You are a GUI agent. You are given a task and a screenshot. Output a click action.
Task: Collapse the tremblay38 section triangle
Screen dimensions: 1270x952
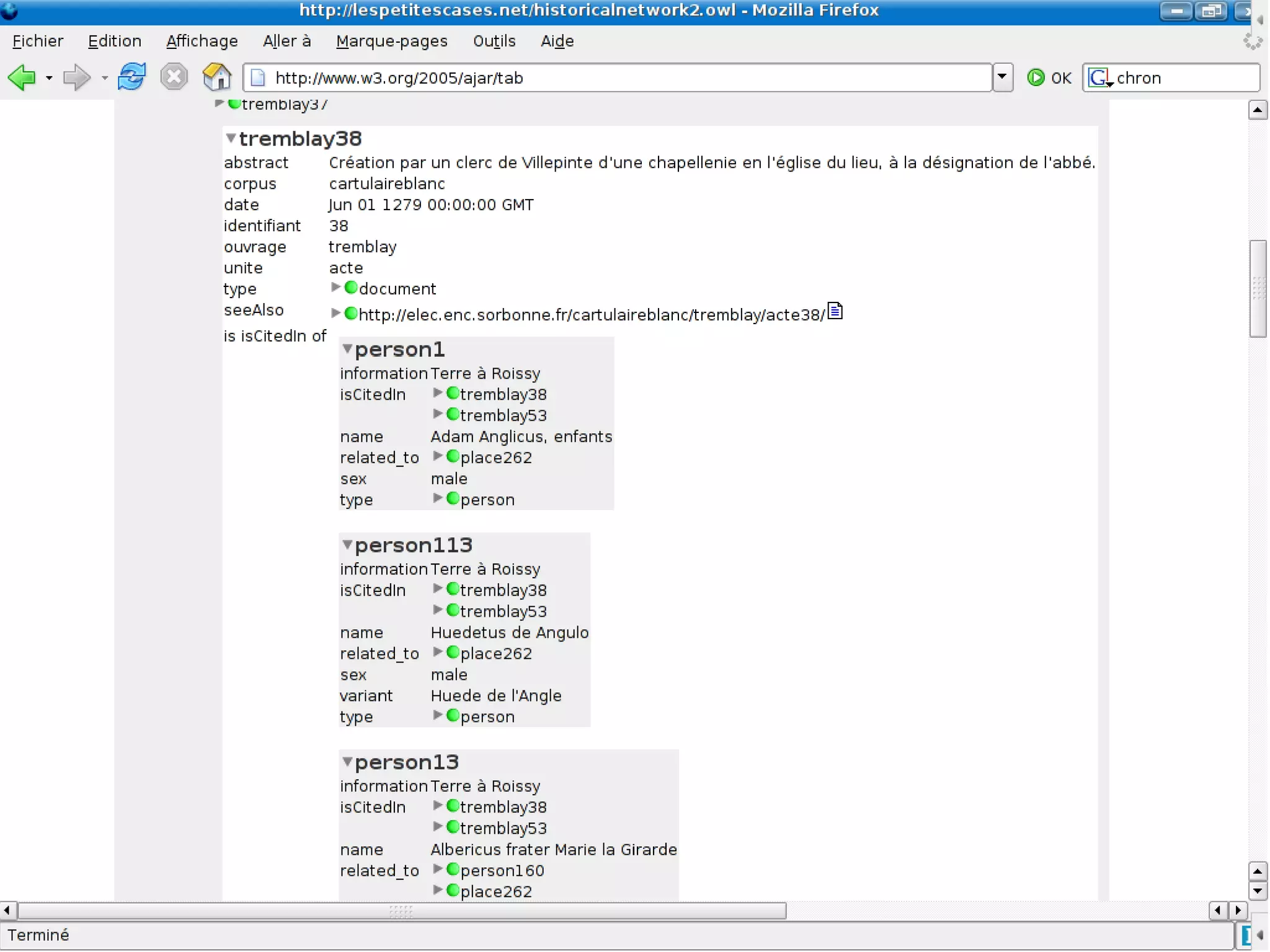coord(231,138)
